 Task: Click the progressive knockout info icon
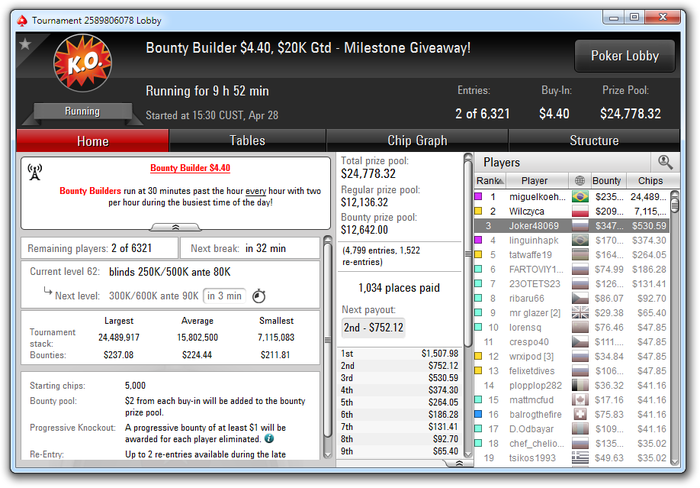(x=269, y=439)
